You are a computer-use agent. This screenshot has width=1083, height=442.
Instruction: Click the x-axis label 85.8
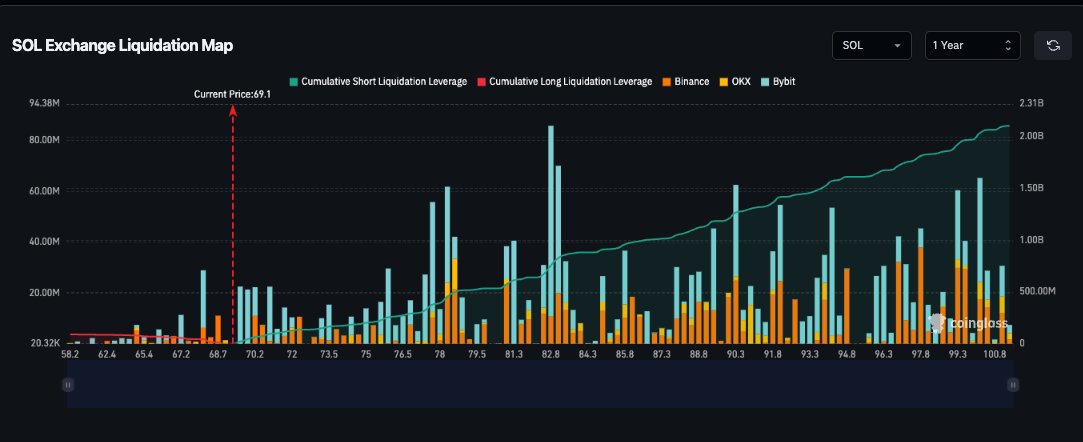coord(625,354)
